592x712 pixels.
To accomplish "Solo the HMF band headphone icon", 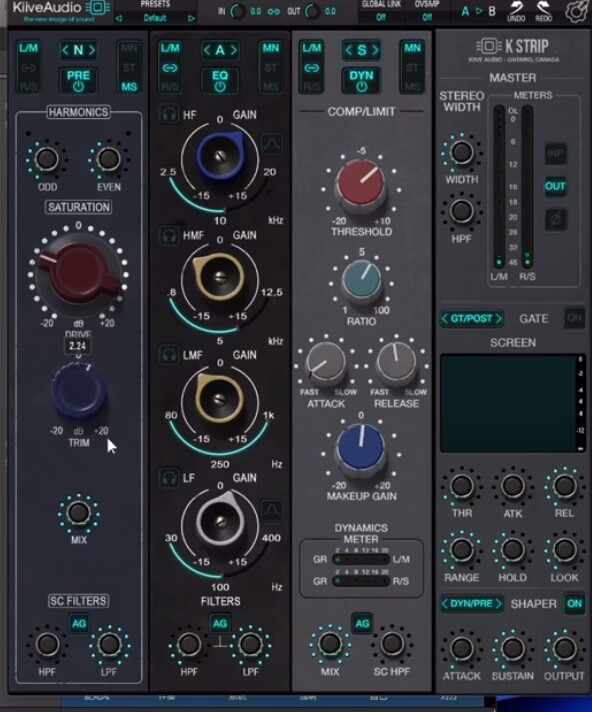I will 169,236.
